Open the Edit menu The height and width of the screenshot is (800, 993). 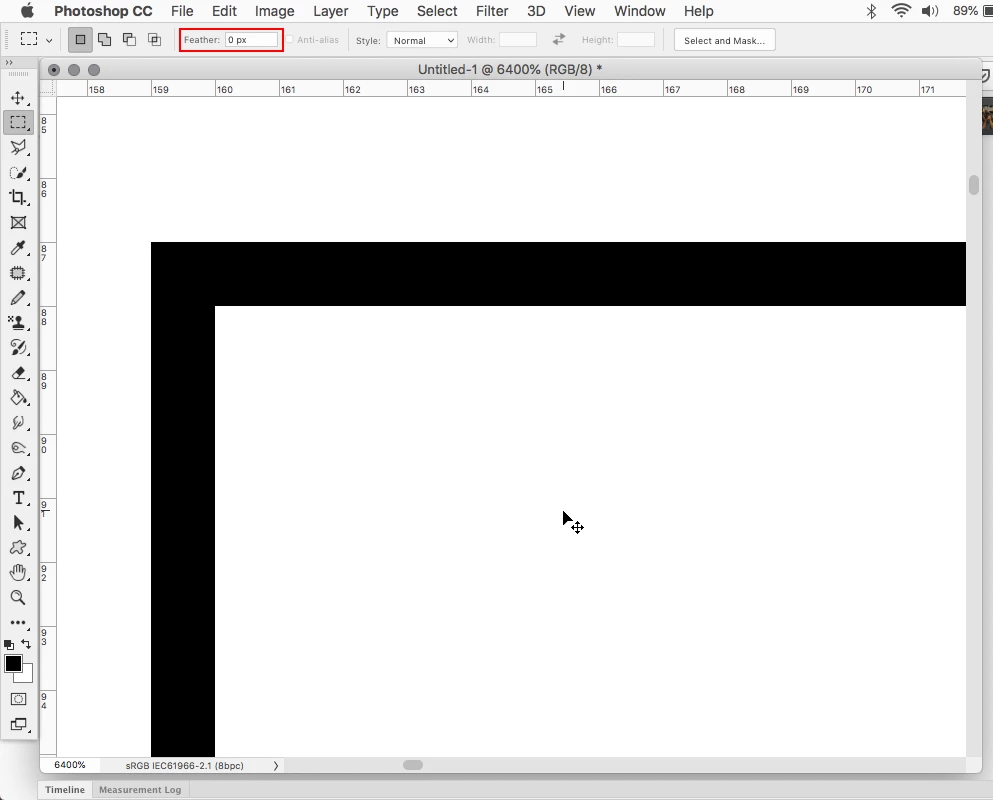[224, 11]
